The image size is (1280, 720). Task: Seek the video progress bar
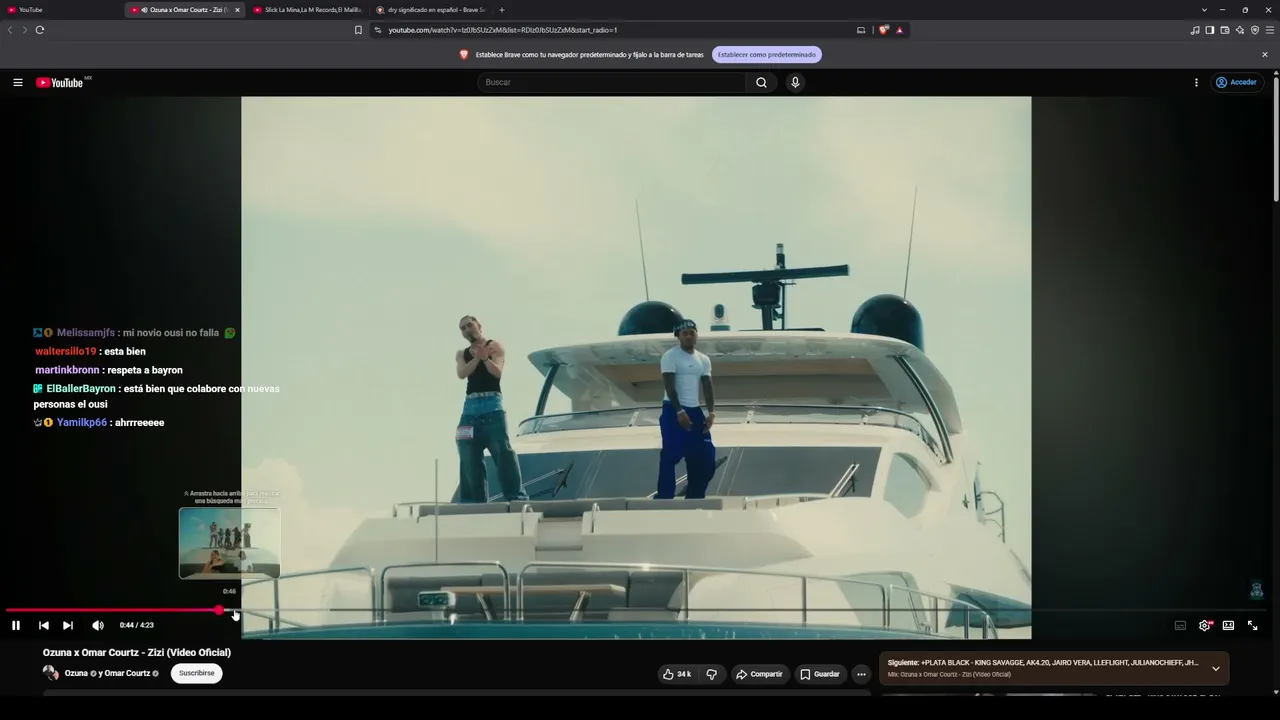(636, 610)
